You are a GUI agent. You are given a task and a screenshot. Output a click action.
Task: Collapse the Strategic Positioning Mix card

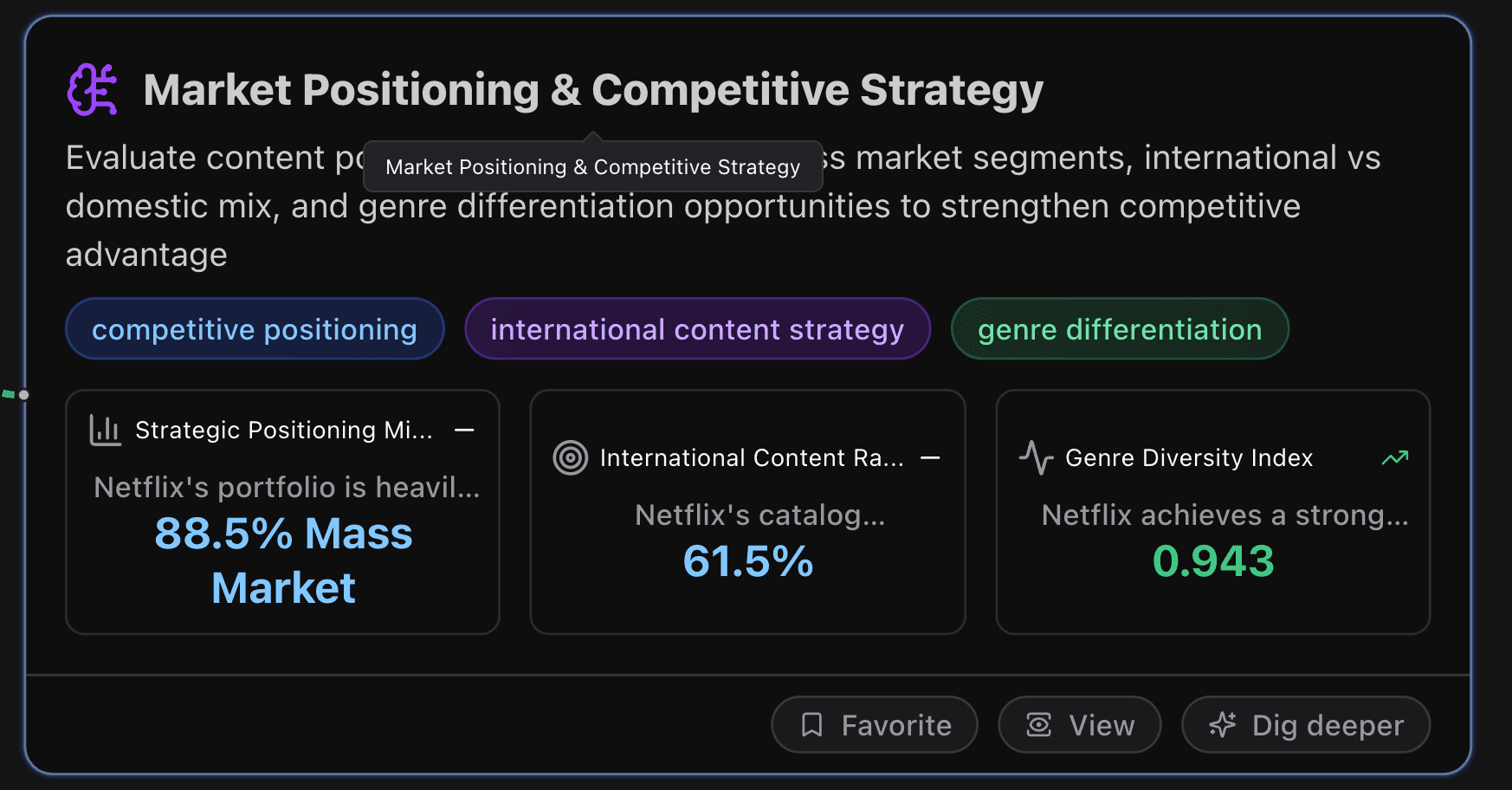466,430
